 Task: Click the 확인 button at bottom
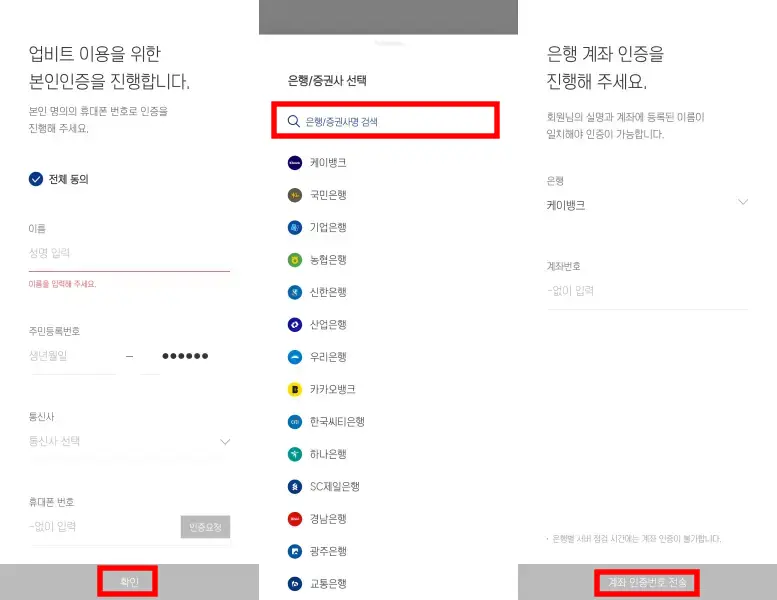point(129,582)
